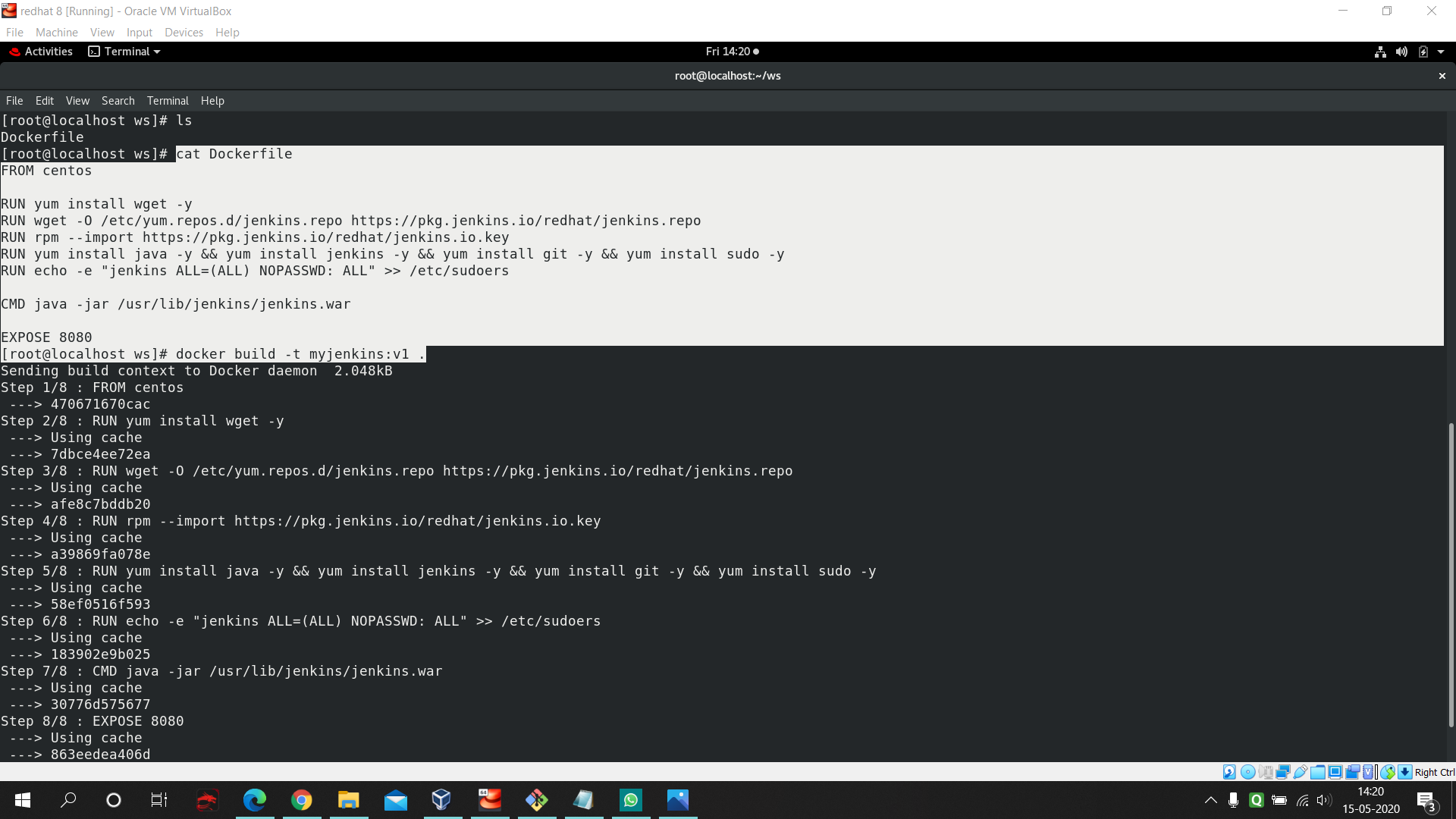Open the Edit menu in terminal
Screen dimensions: 1456x819
44,100
